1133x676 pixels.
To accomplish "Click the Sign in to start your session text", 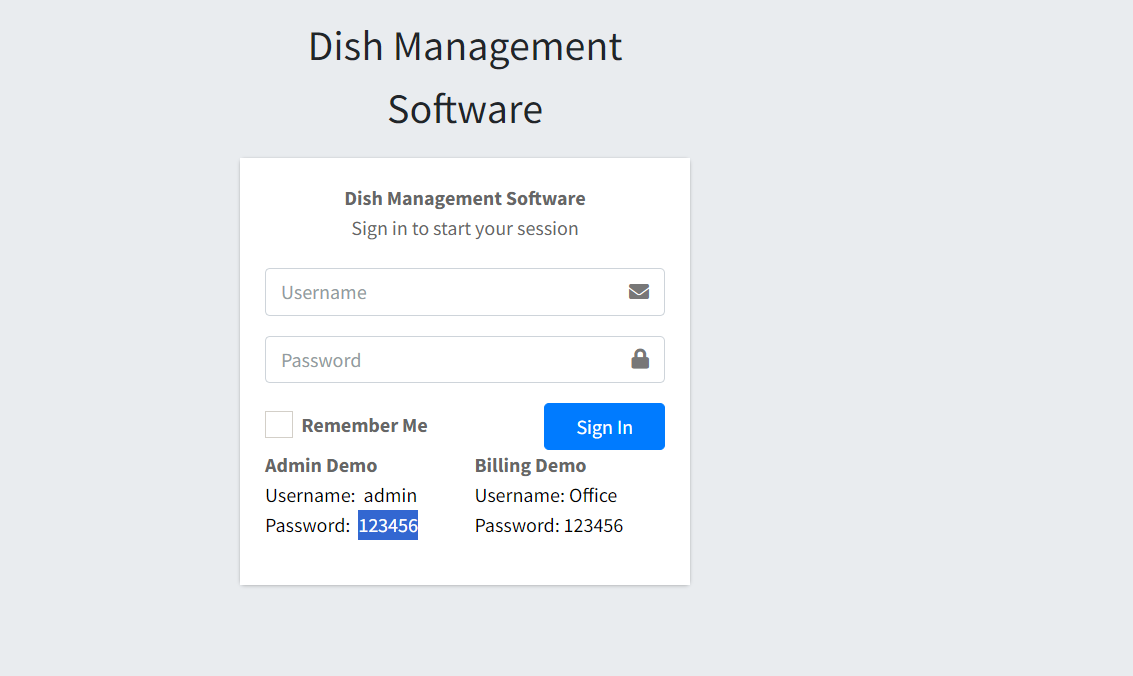I will [x=465, y=228].
